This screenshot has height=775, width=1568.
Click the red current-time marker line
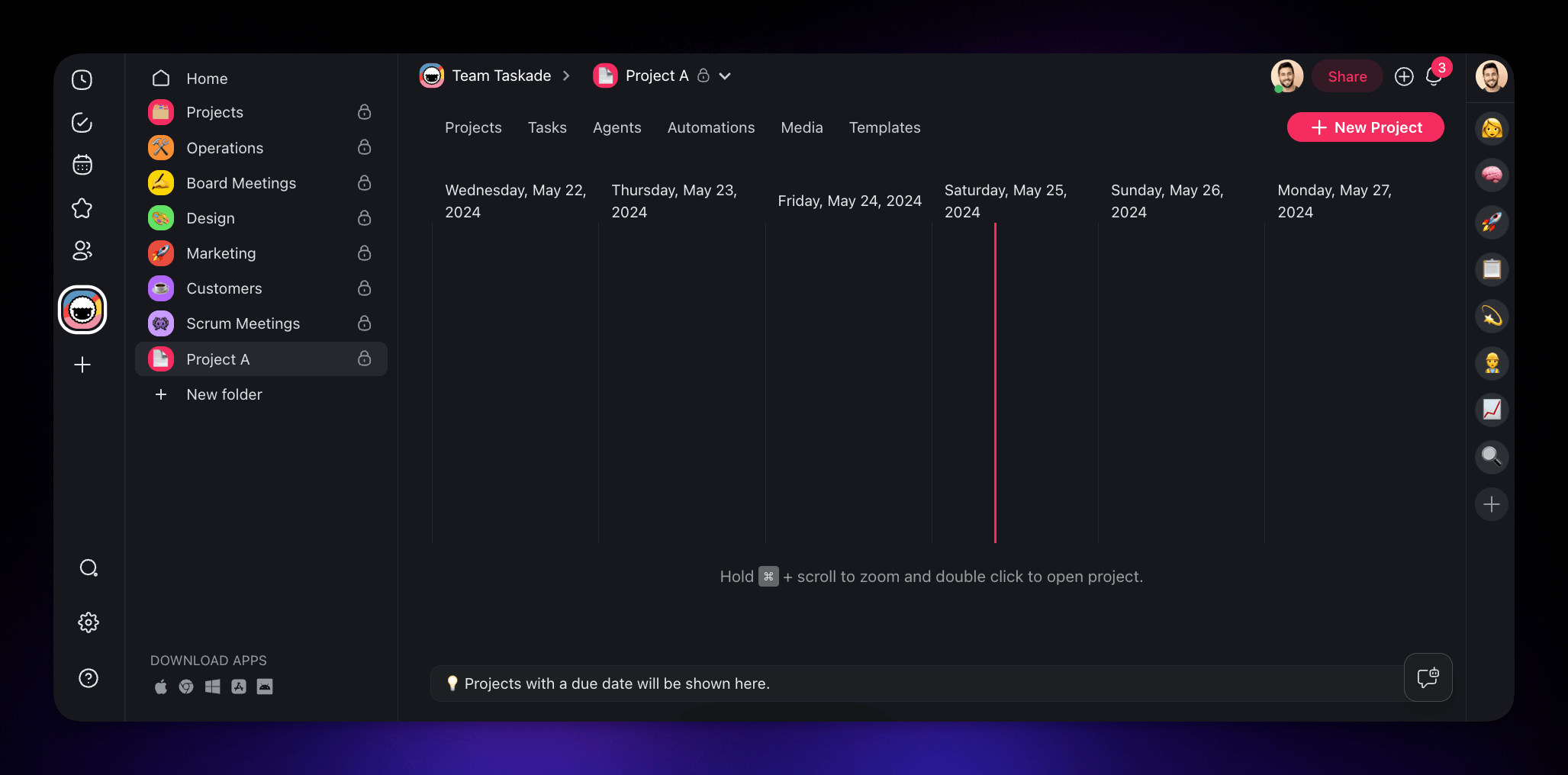click(995, 381)
